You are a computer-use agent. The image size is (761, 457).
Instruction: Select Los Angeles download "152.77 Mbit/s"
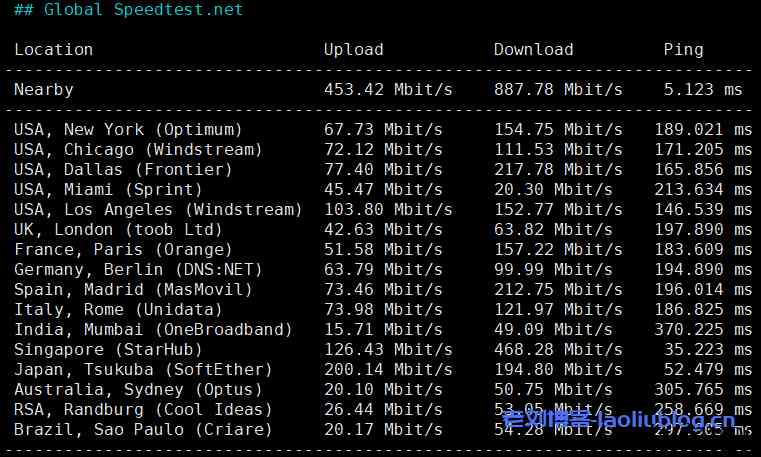tap(558, 210)
